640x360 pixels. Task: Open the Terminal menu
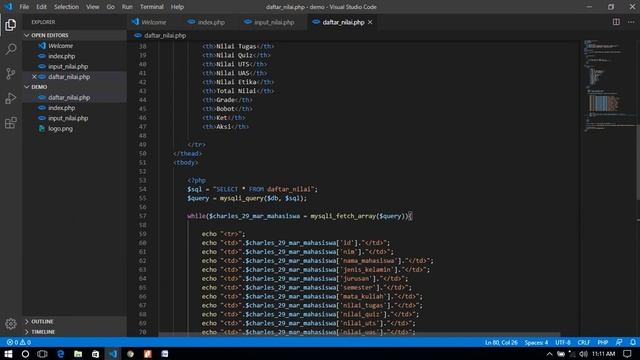pyautogui.click(x=151, y=7)
